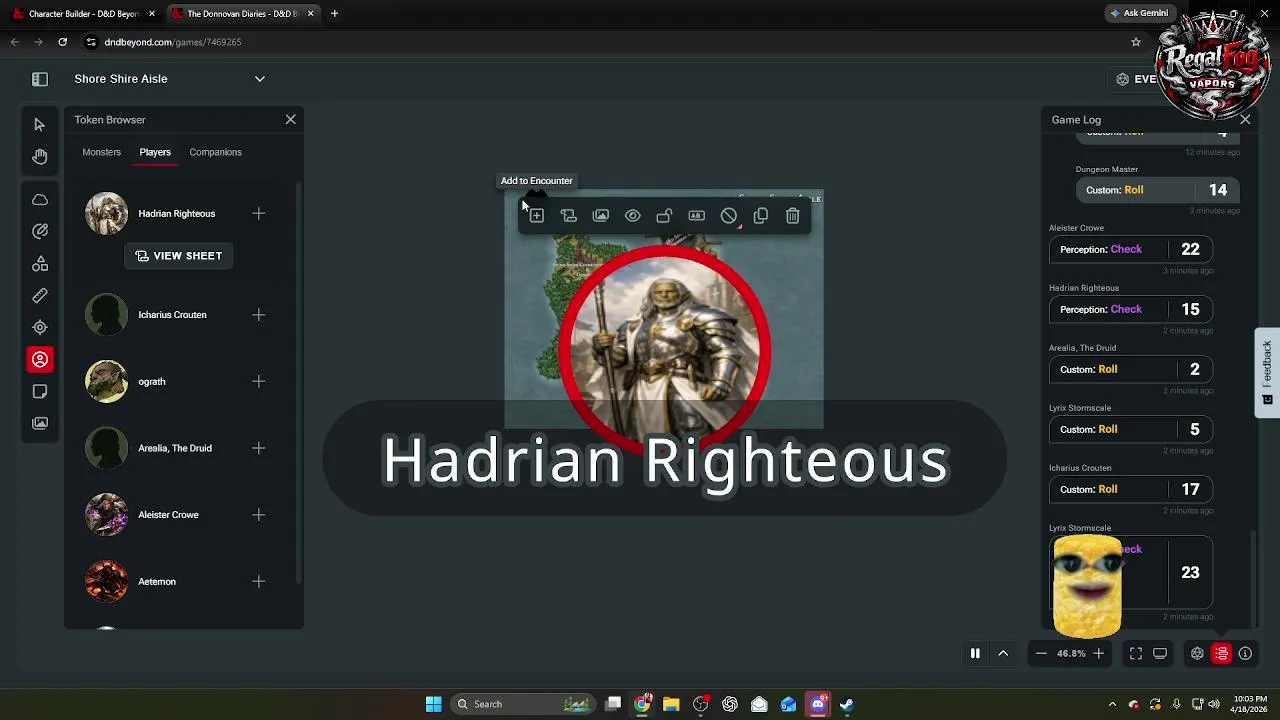
Task: Click Dungeon Master Custom Roll 14 entry
Action: [x=1158, y=190]
